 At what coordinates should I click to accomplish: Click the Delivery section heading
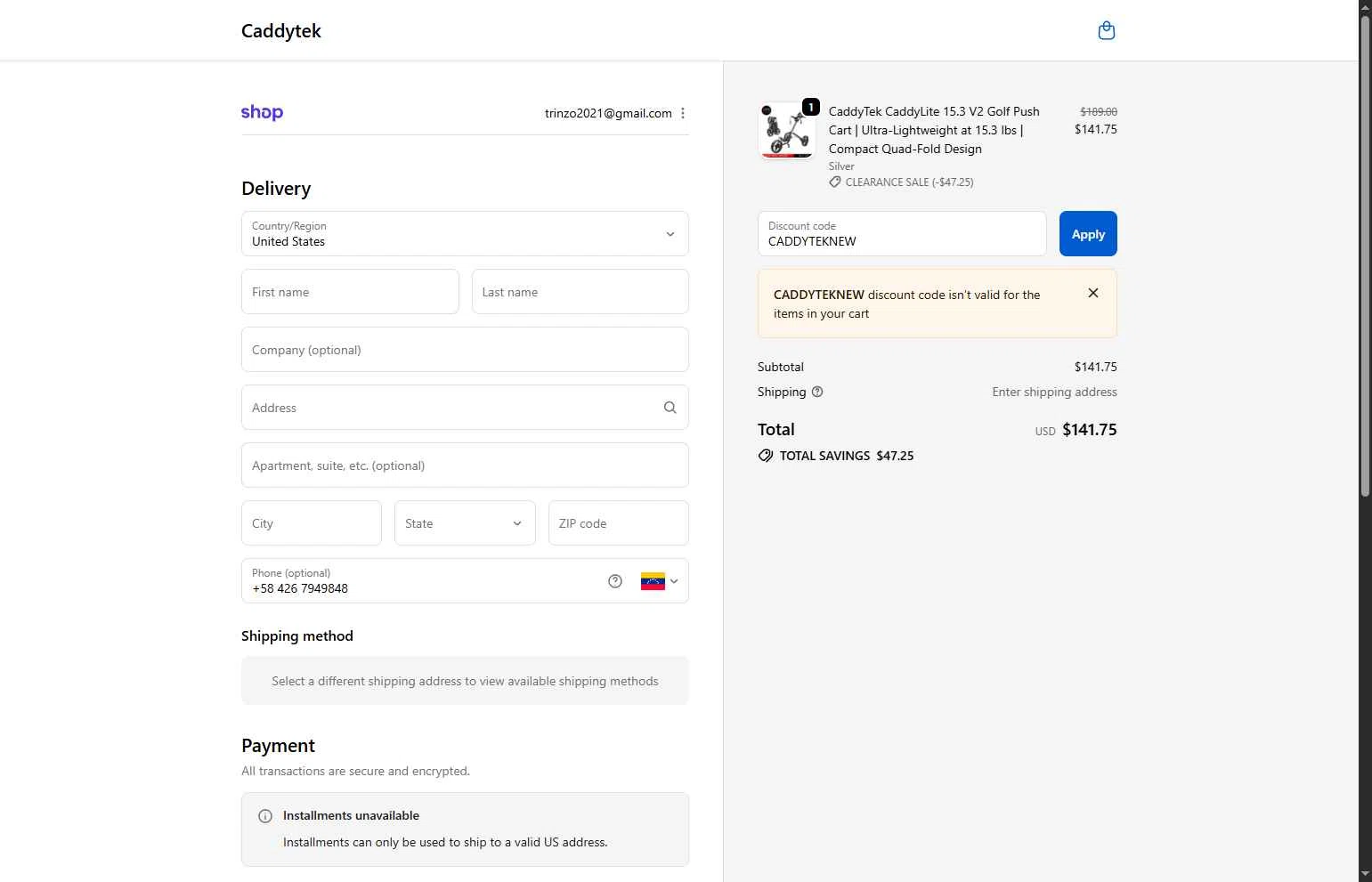pyautogui.click(x=276, y=189)
